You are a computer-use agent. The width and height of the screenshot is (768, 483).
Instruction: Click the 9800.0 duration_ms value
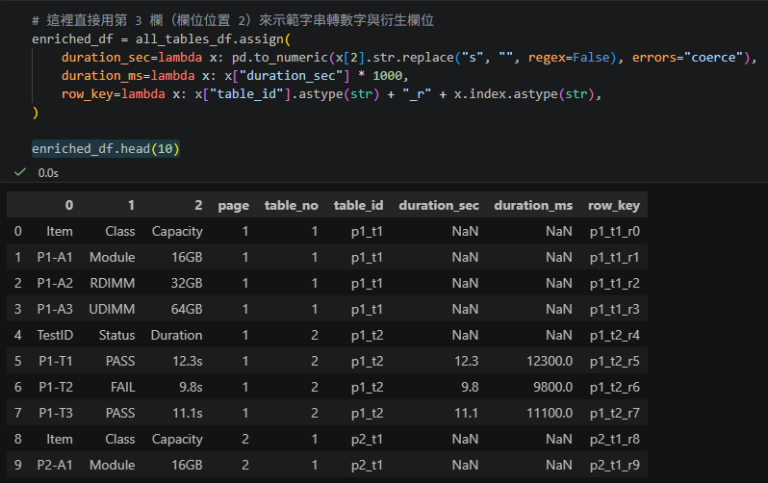coord(553,387)
